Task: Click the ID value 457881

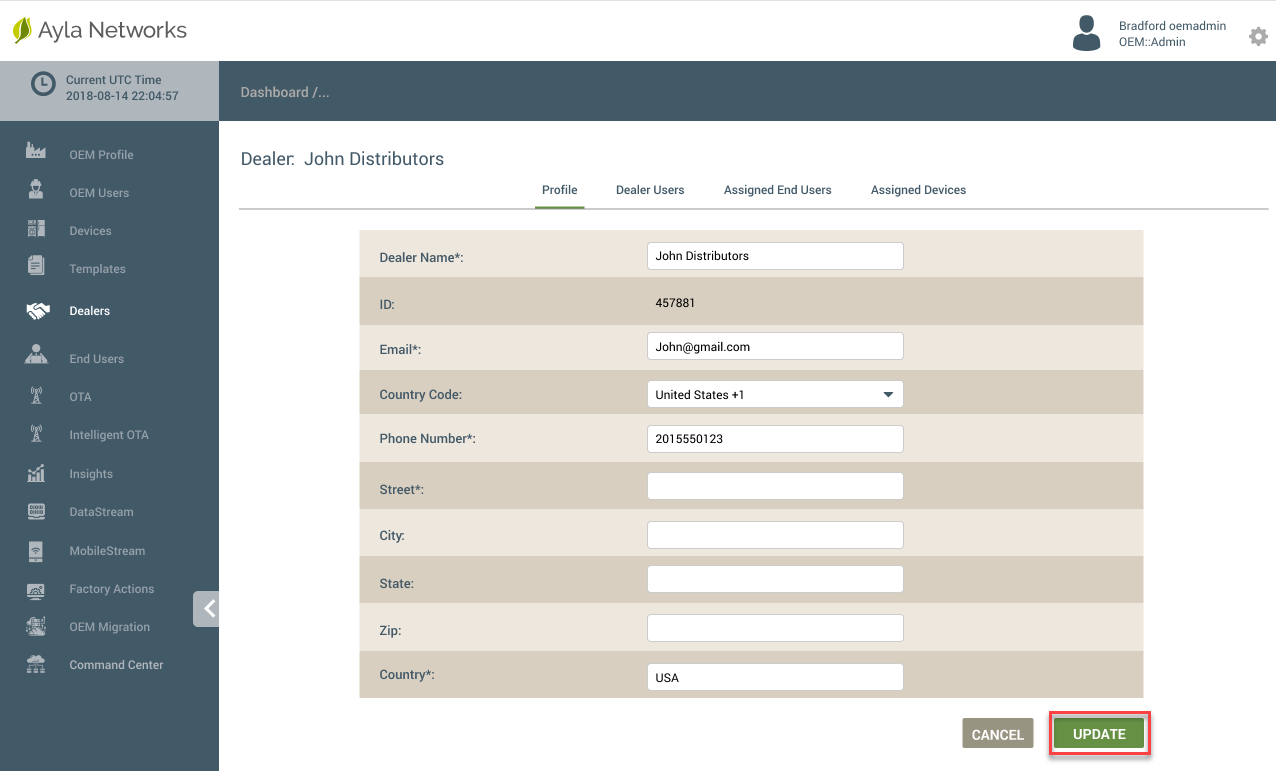Action: [675, 302]
